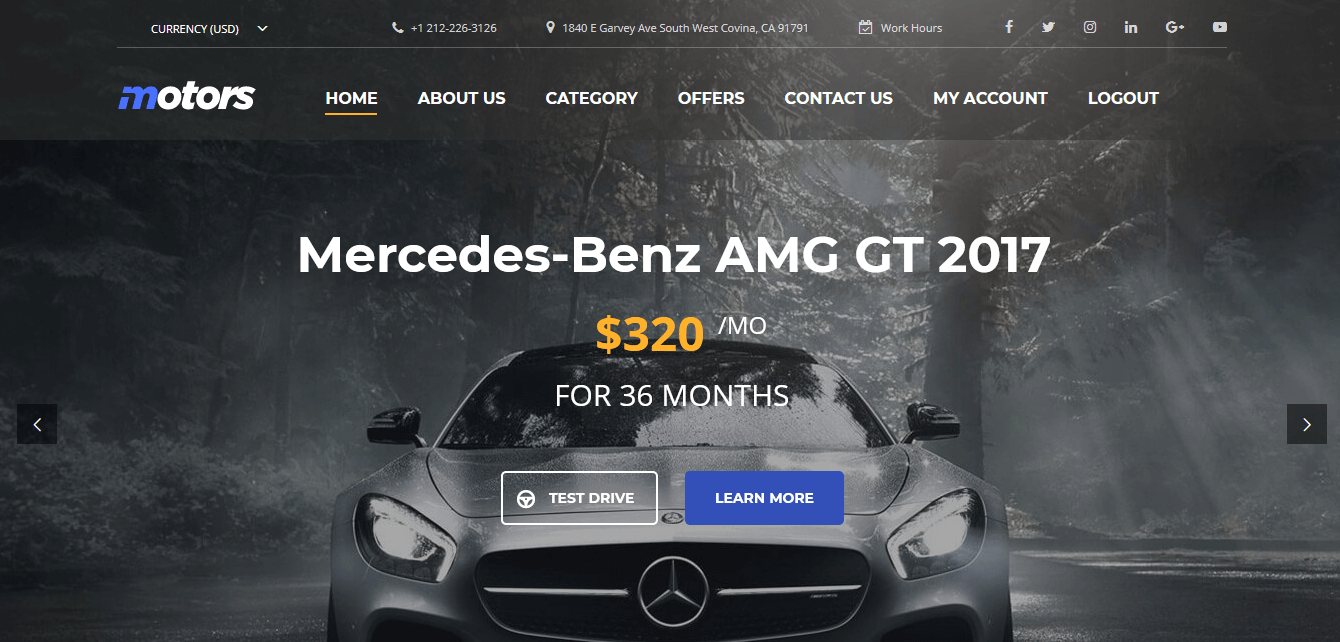The image size is (1340, 642).
Task: Click the Work Hours calendar icon
Action: click(866, 28)
